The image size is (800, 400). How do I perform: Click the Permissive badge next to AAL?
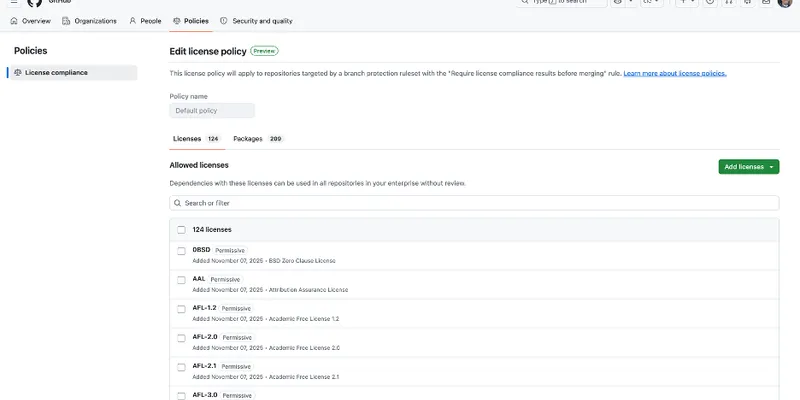click(225, 280)
